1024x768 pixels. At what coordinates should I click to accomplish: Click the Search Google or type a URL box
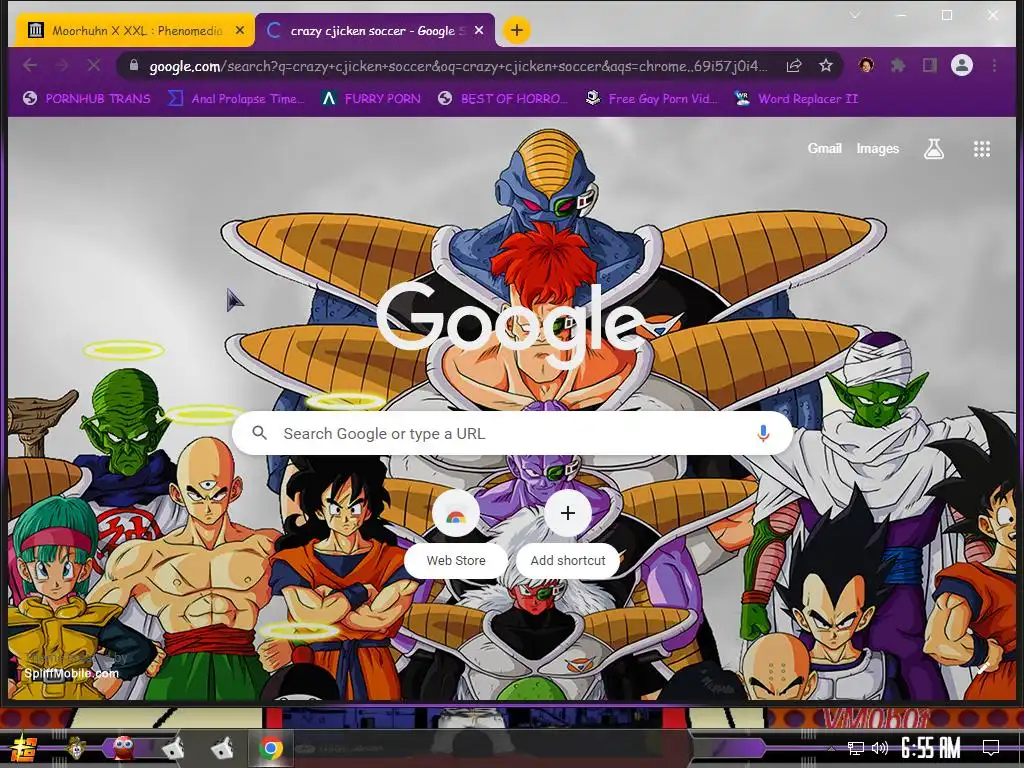click(512, 433)
